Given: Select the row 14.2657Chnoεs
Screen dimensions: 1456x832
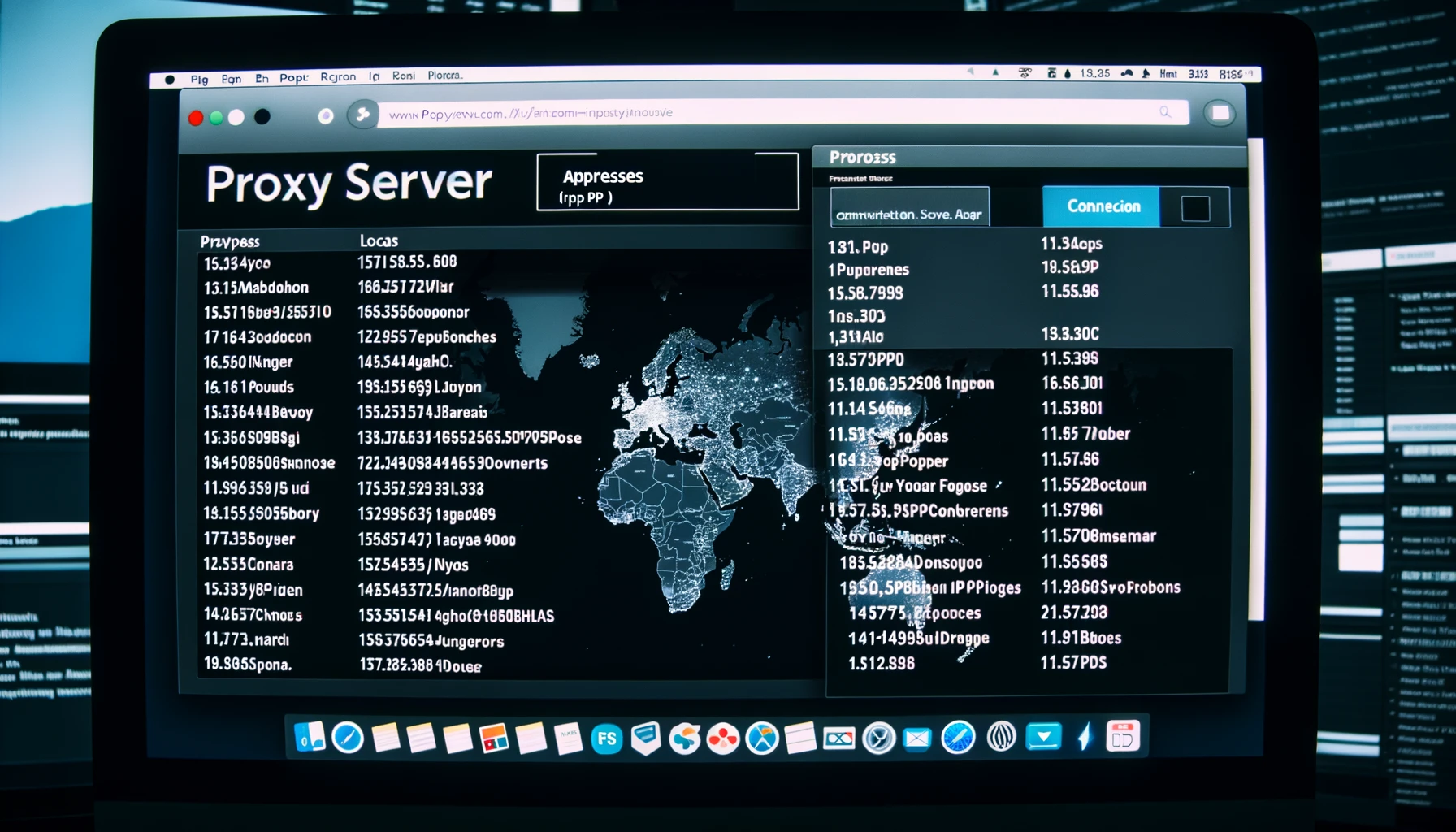Looking at the screenshot, I should (253, 615).
